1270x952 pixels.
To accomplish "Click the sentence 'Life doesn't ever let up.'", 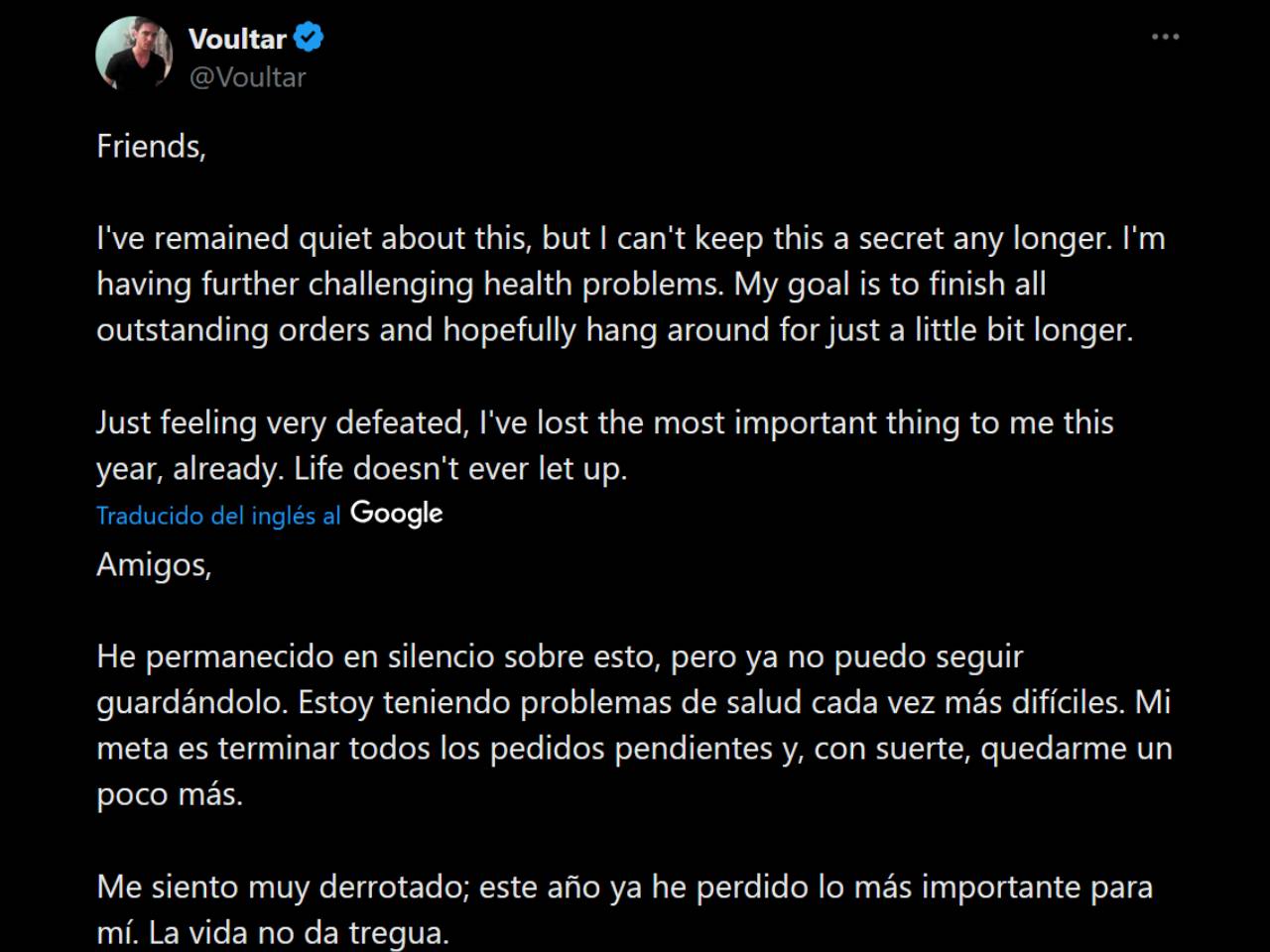I will coord(460,468).
